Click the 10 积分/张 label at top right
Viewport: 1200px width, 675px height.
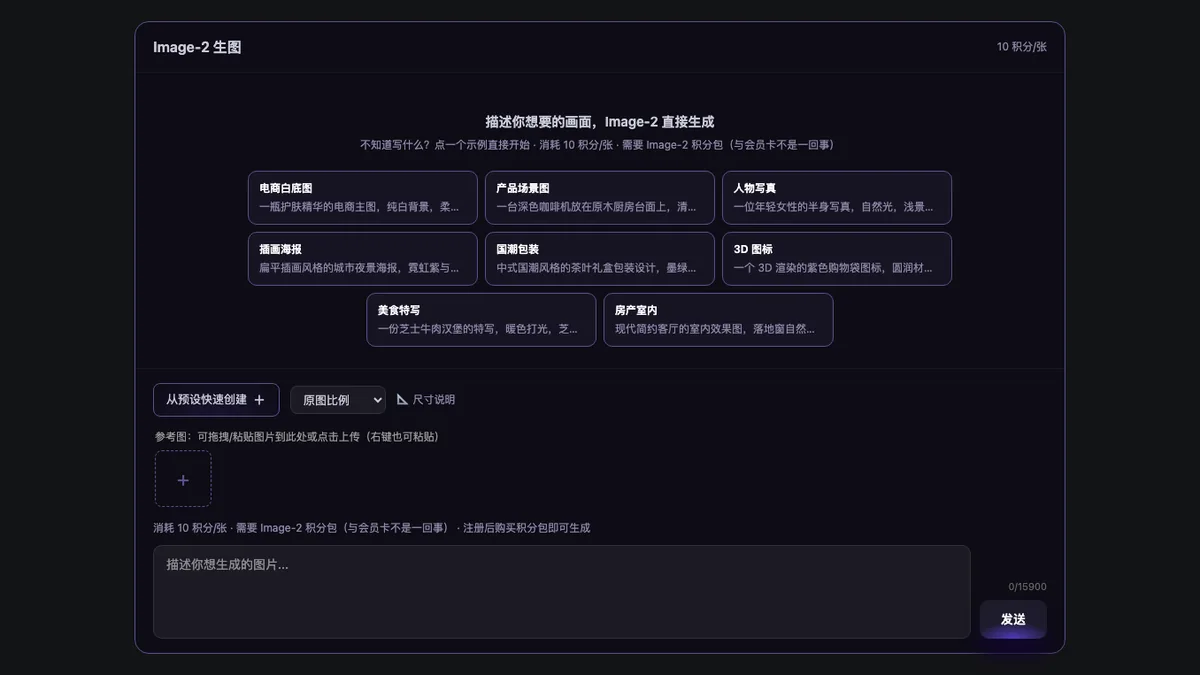coord(1022,47)
